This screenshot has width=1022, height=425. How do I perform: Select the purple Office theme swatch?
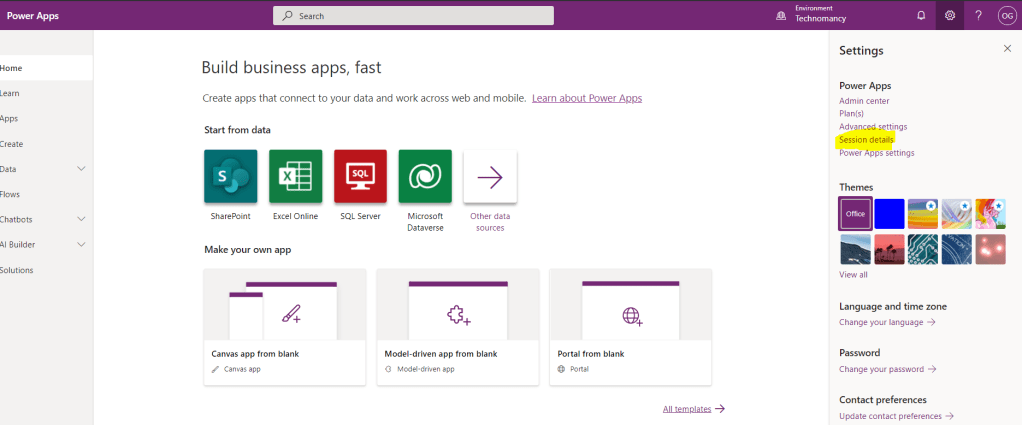(855, 213)
